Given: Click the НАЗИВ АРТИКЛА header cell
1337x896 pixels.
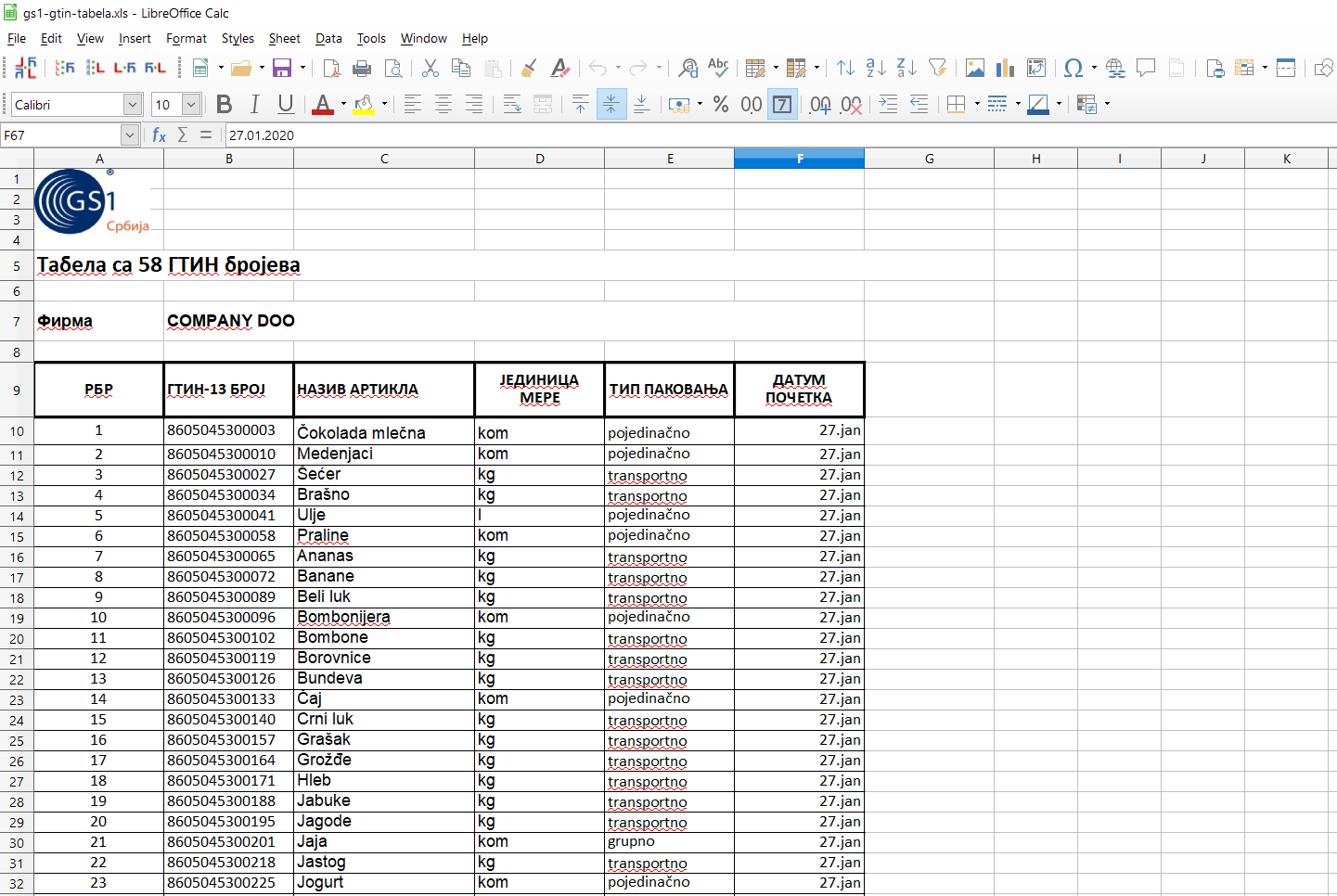Looking at the screenshot, I should point(384,390).
